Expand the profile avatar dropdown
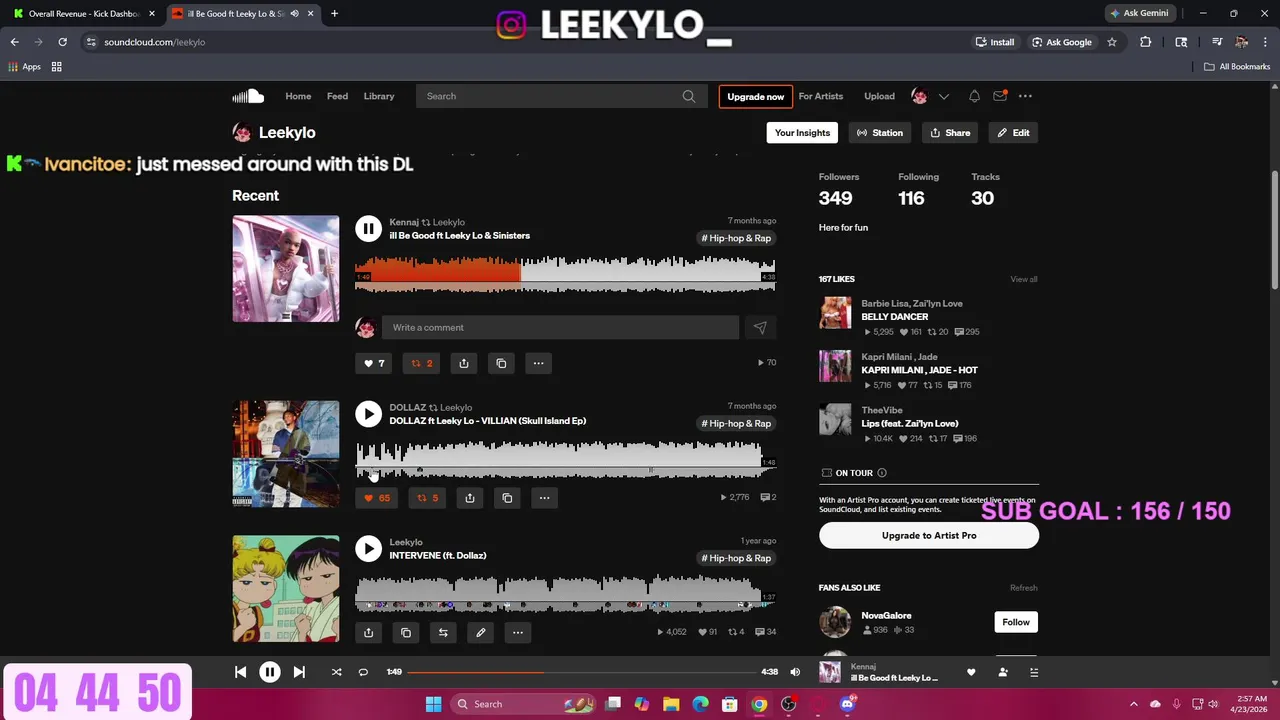 (943, 96)
